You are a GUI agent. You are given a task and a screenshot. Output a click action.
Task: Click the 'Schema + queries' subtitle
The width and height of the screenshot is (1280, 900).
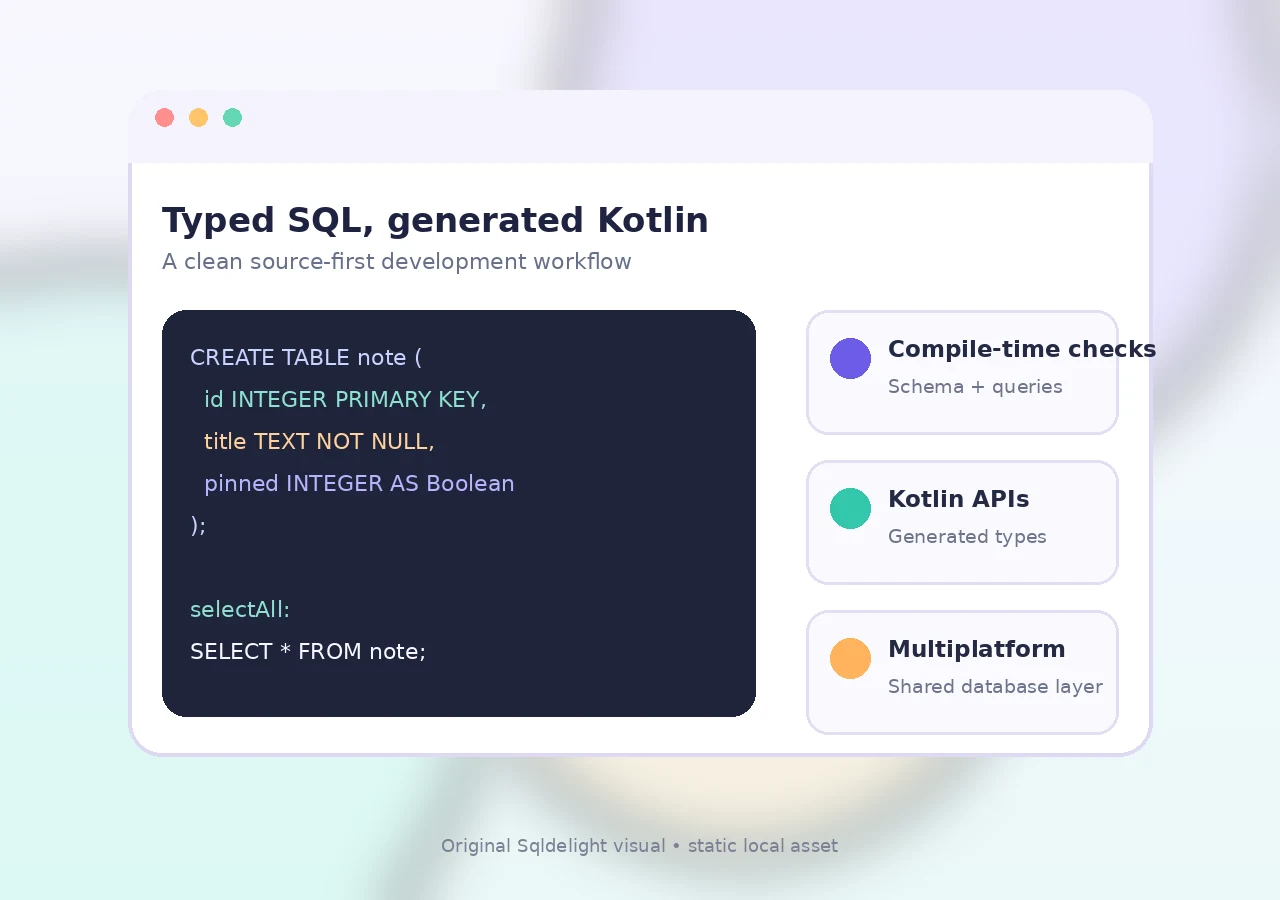tap(975, 387)
